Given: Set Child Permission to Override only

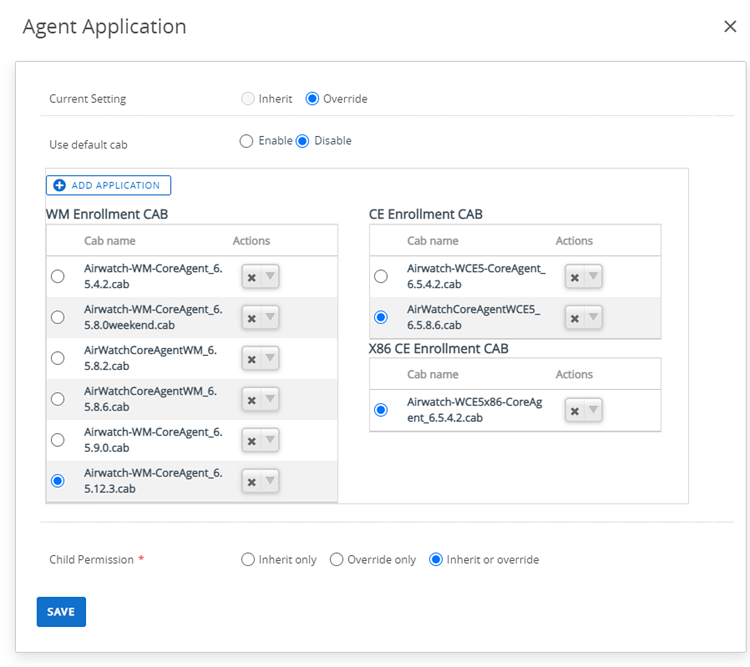Looking at the screenshot, I should pyautogui.click(x=337, y=559).
